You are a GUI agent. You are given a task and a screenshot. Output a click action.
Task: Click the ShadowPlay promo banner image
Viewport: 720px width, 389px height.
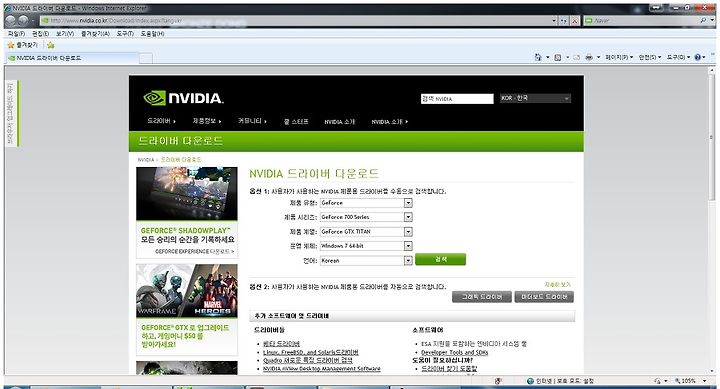pos(187,194)
